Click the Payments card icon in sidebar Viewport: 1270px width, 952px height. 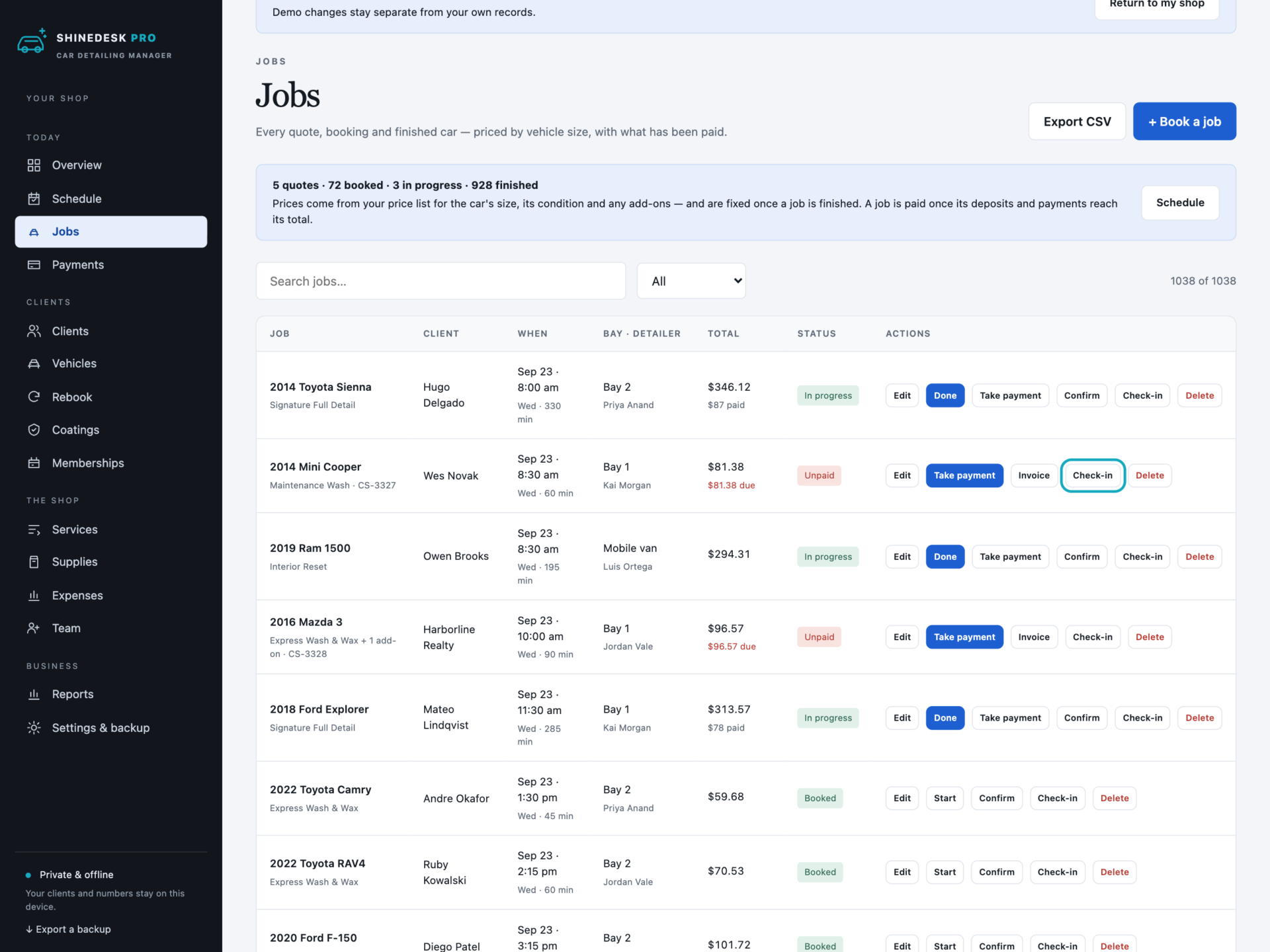coord(34,264)
